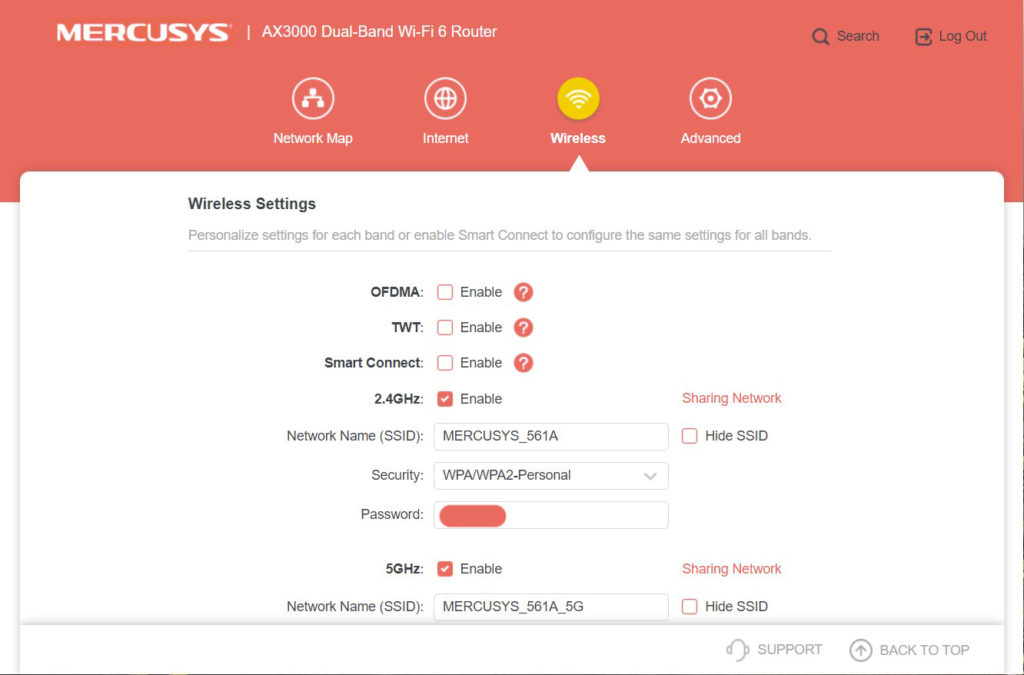
Task: Switch to the Wireless tab
Action: click(578, 100)
